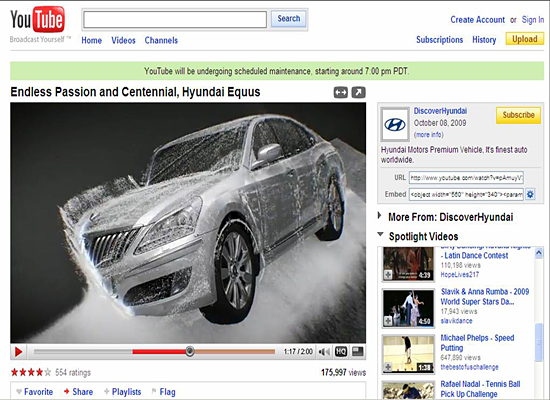Click the star rating row
Image resolution: width=550 pixels, height=400 pixels.
click(x=31, y=372)
